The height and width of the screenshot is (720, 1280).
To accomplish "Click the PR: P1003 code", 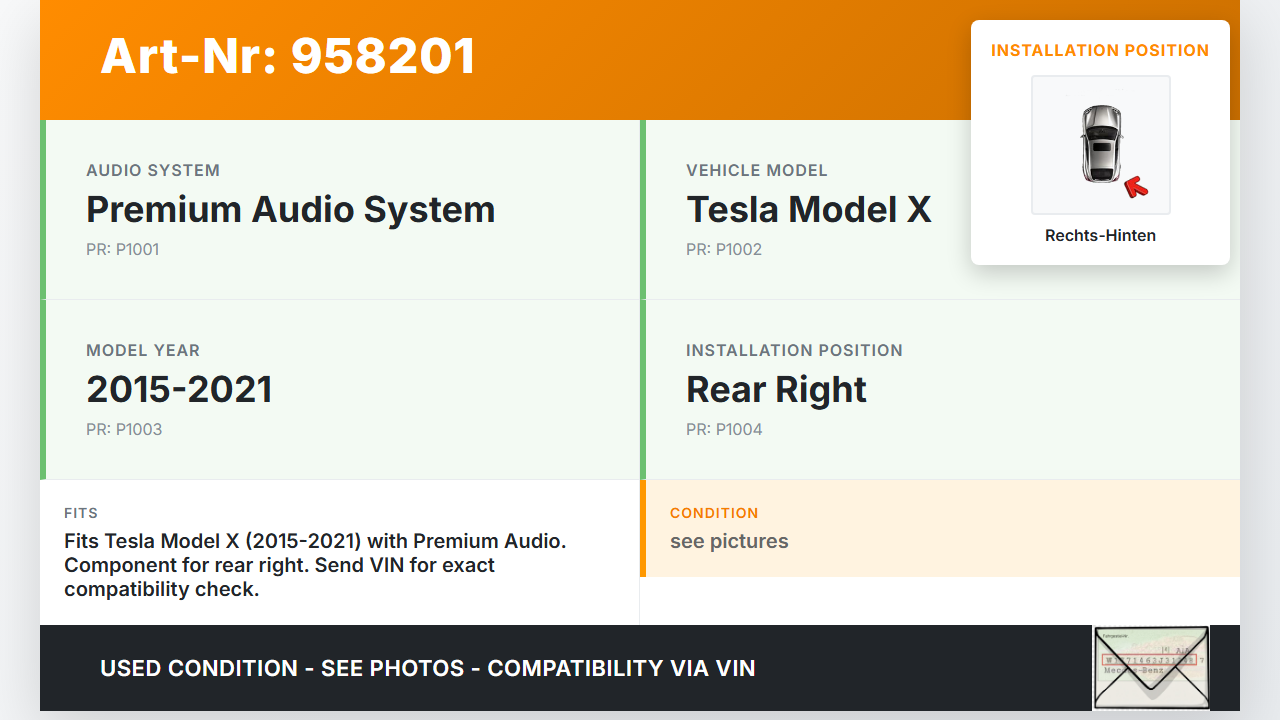I will point(124,430).
